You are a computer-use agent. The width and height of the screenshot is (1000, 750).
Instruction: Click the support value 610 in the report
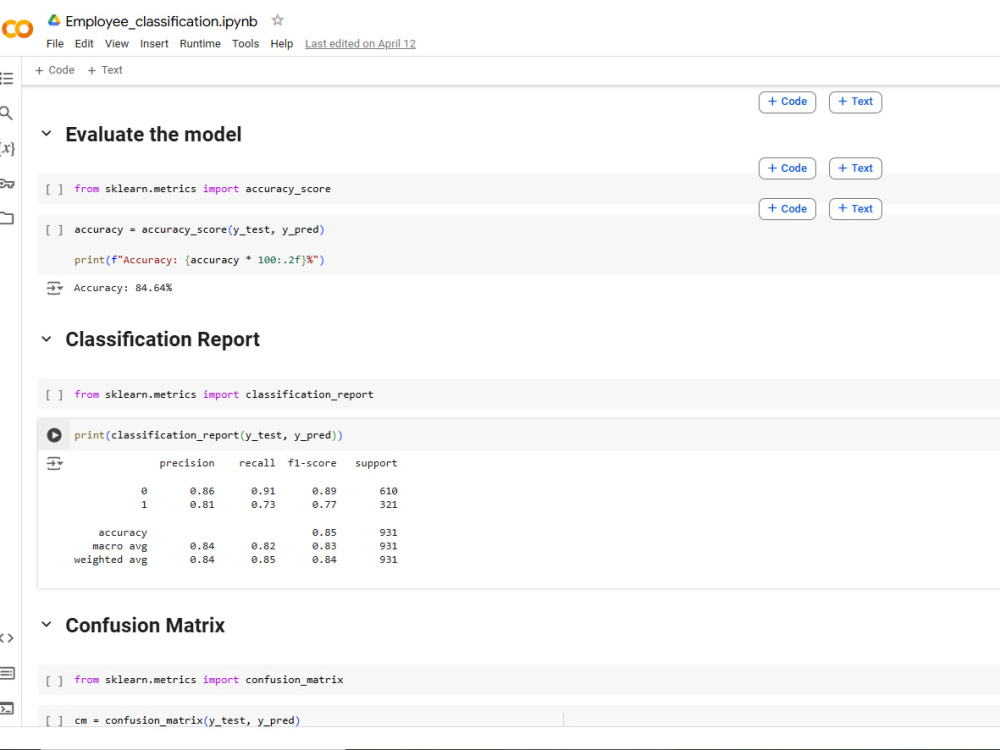point(388,491)
